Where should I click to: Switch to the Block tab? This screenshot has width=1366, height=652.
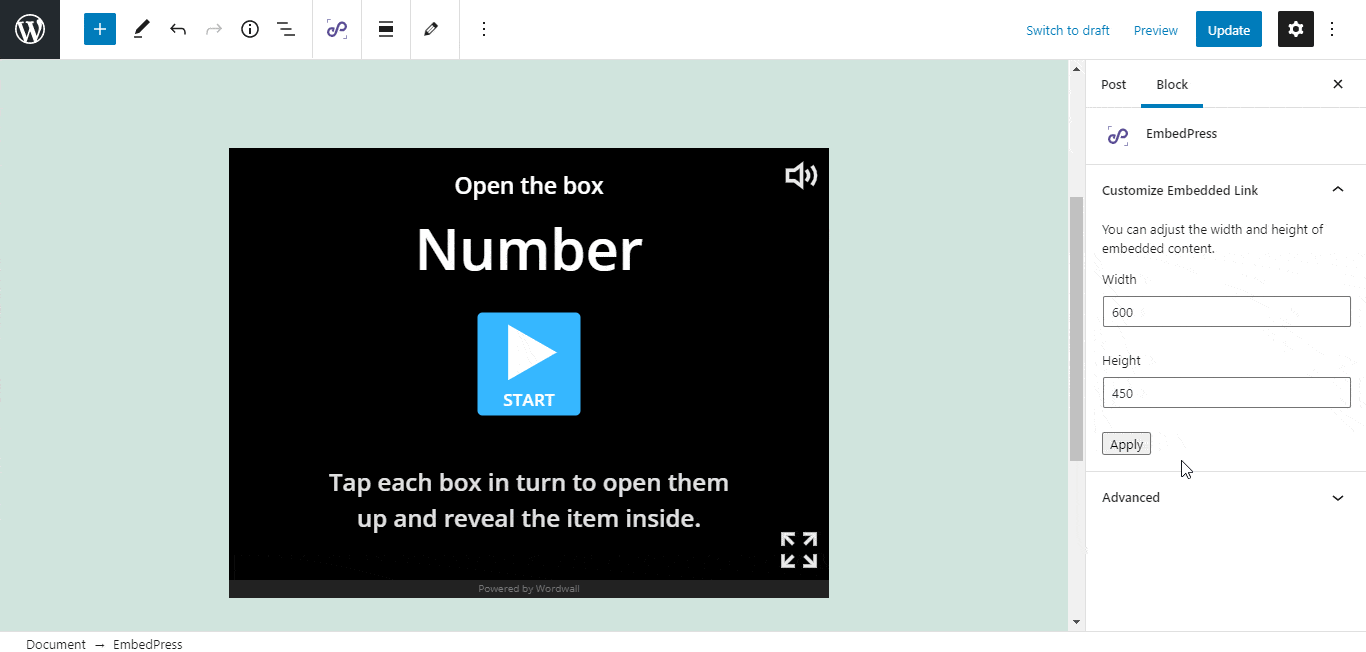[x=1172, y=84]
